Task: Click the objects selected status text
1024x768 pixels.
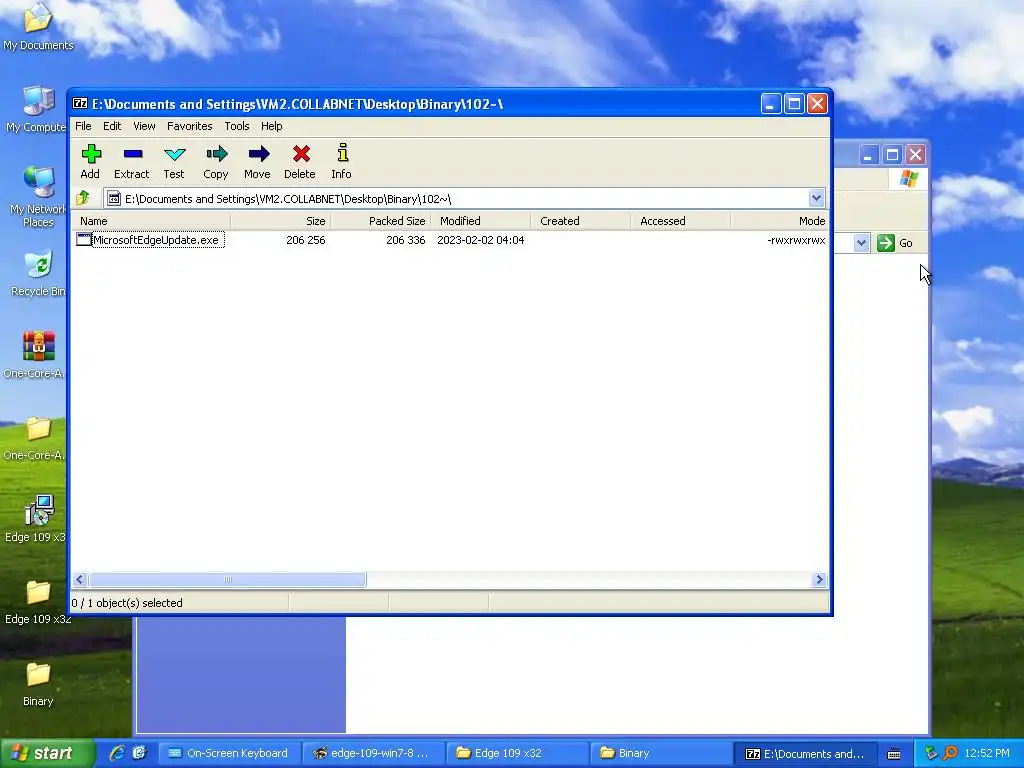Action: (x=127, y=603)
